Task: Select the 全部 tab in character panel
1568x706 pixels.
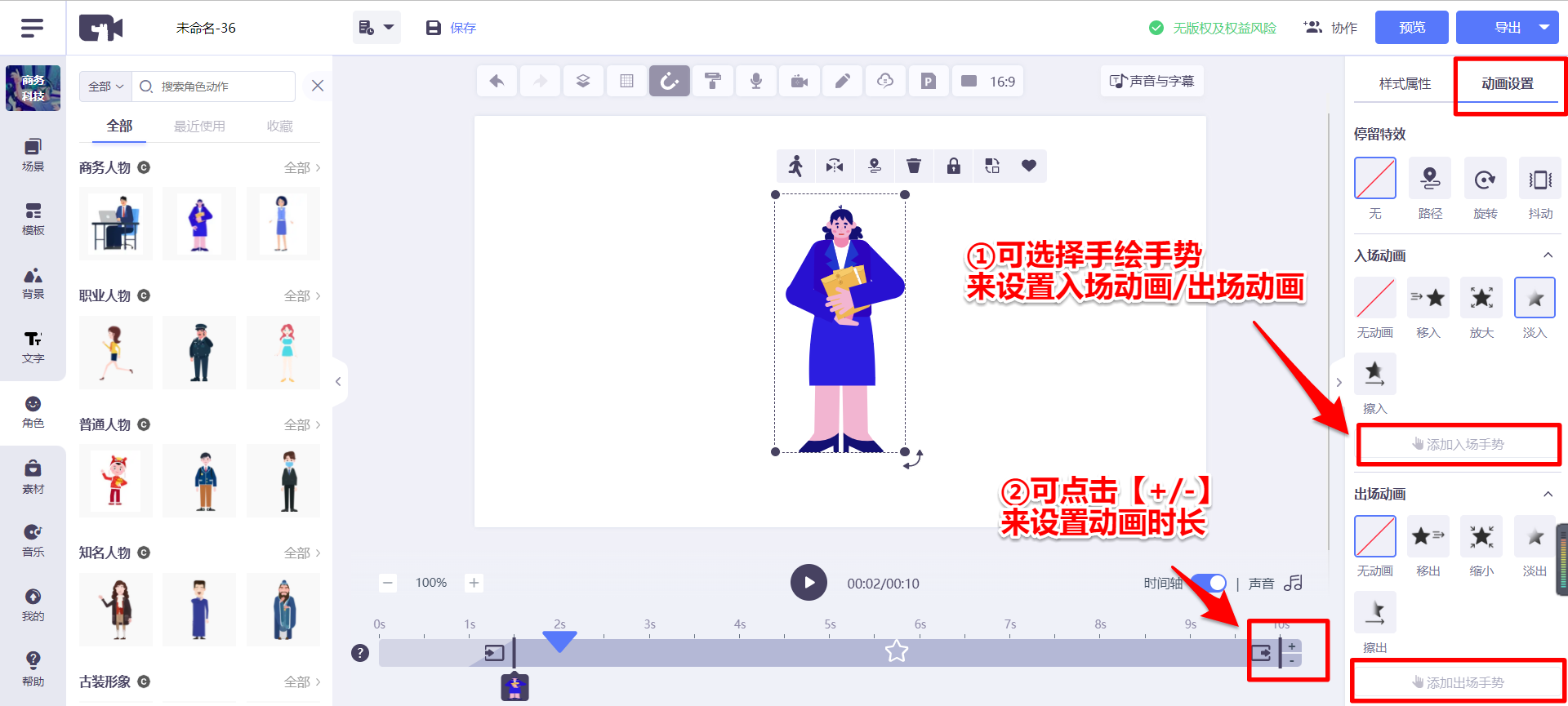Action: point(119,126)
